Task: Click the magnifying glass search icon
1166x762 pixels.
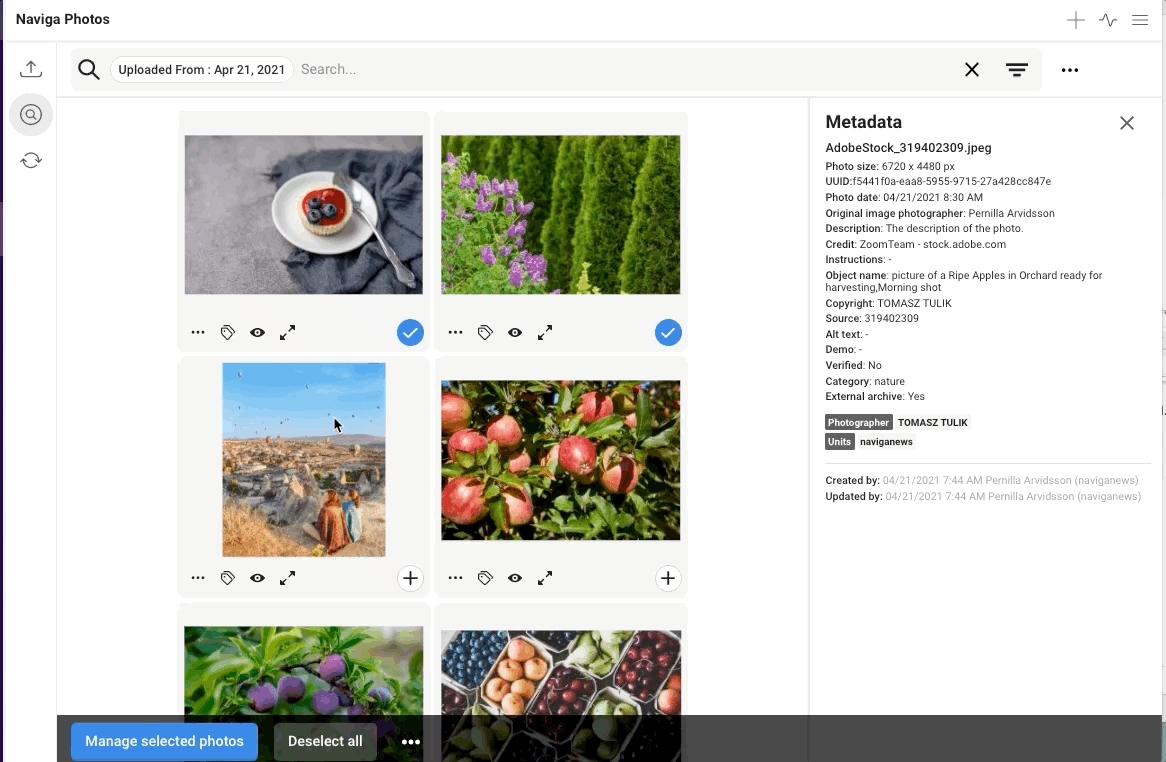Action: [89, 70]
